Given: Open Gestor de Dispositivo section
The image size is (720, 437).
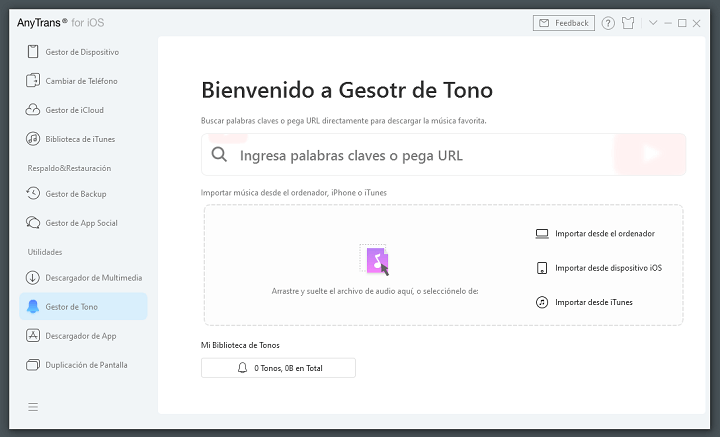Looking at the screenshot, I should pyautogui.click(x=83, y=52).
